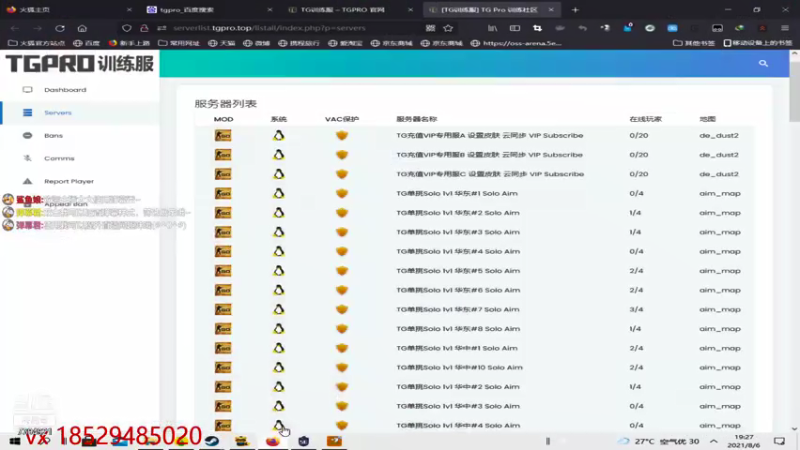800x450 pixels.
Task: Click Linux penguin icon in Solo Aim #1 row
Action: point(279,193)
